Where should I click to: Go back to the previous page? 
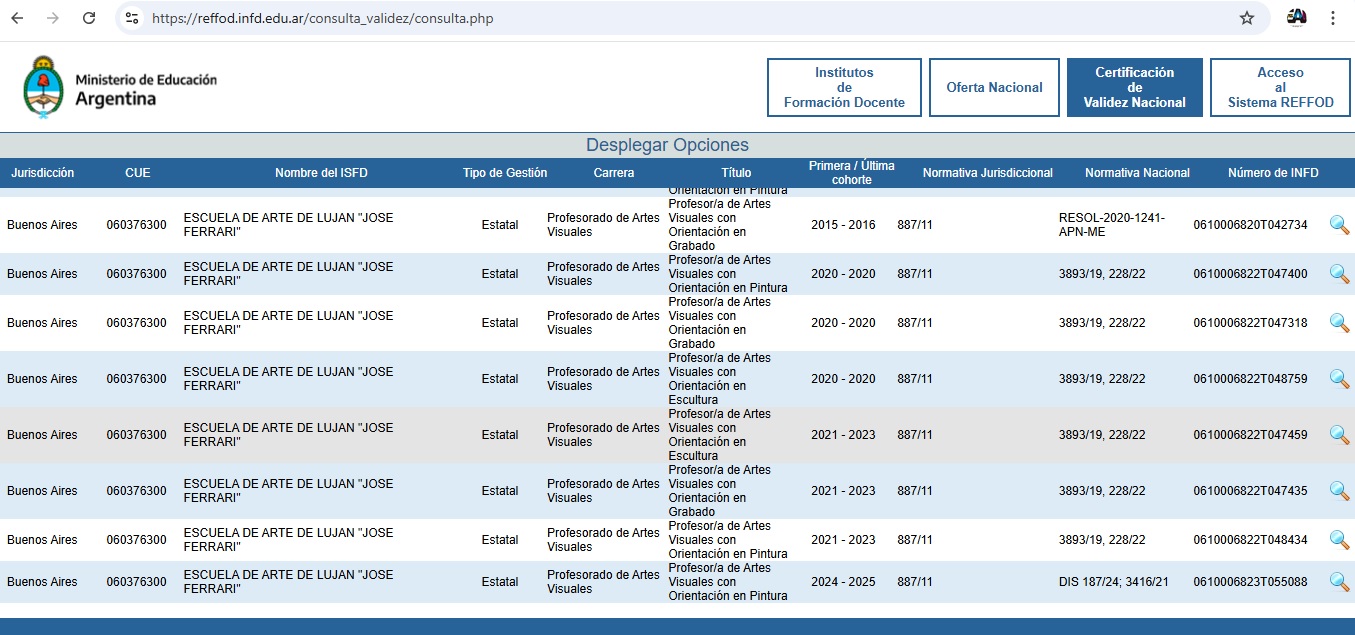point(17,18)
